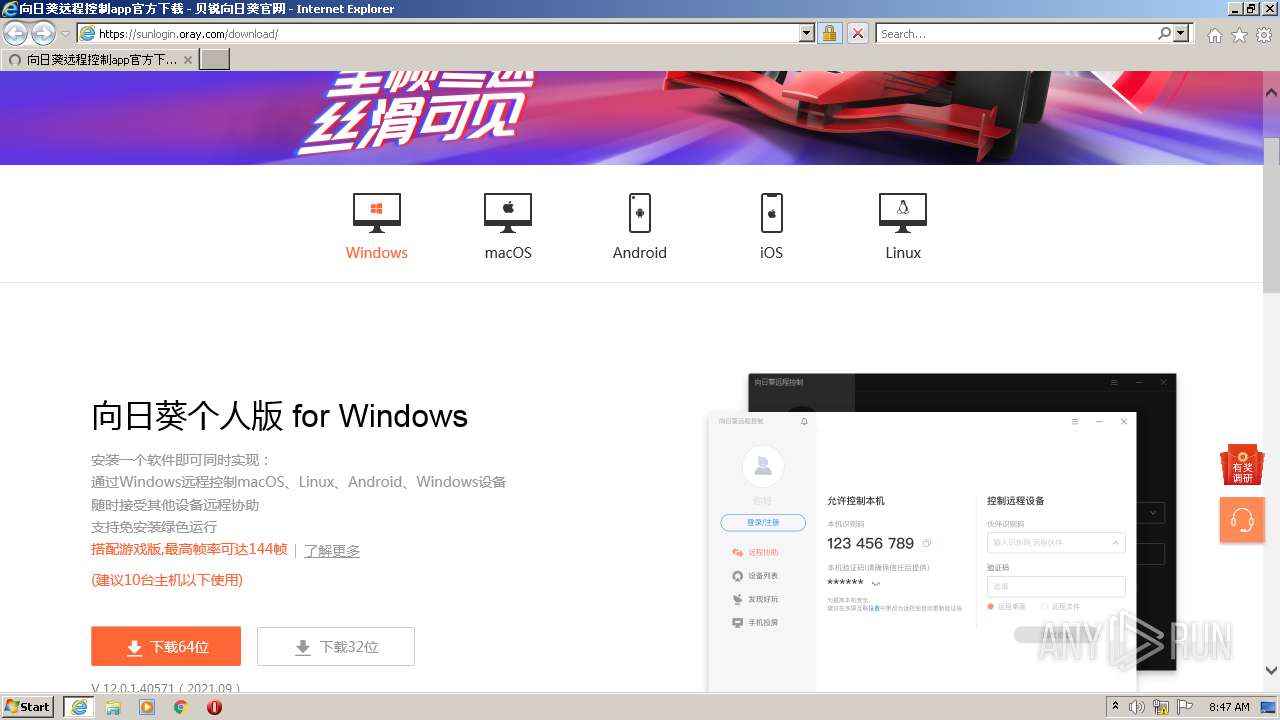Click the Windows tab label
The width and height of the screenshot is (1280, 720).
coord(377,253)
